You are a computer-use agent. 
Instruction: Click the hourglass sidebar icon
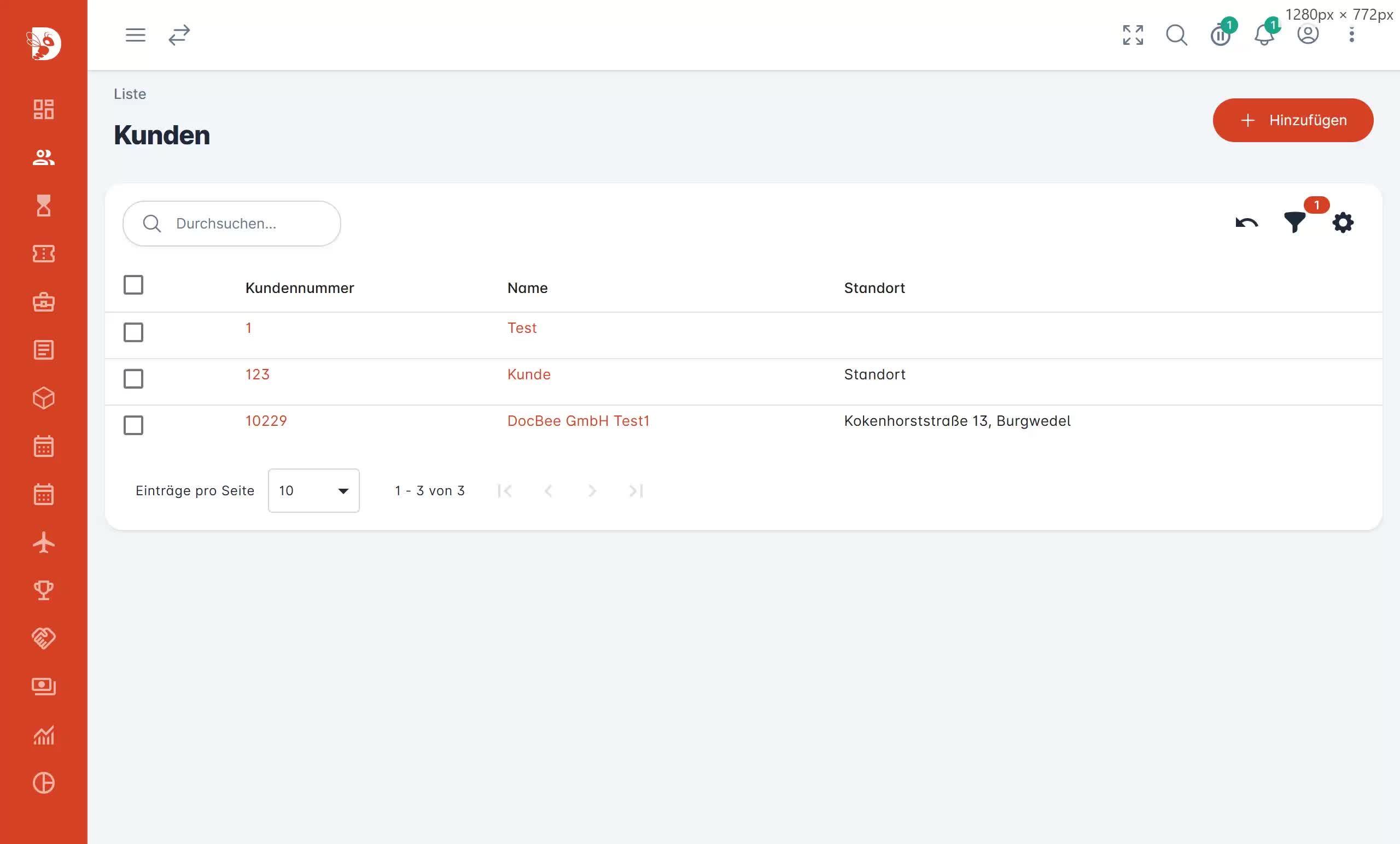(44, 206)
